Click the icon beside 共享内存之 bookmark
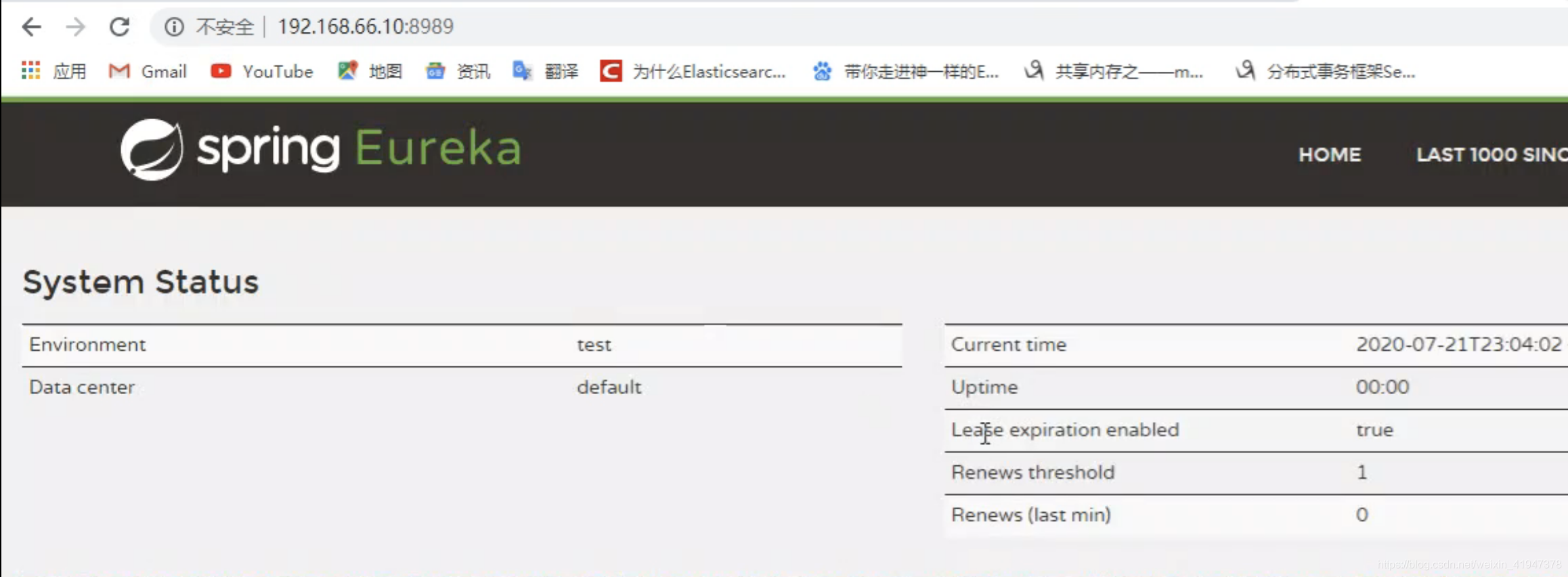 tap(1034, 70)
